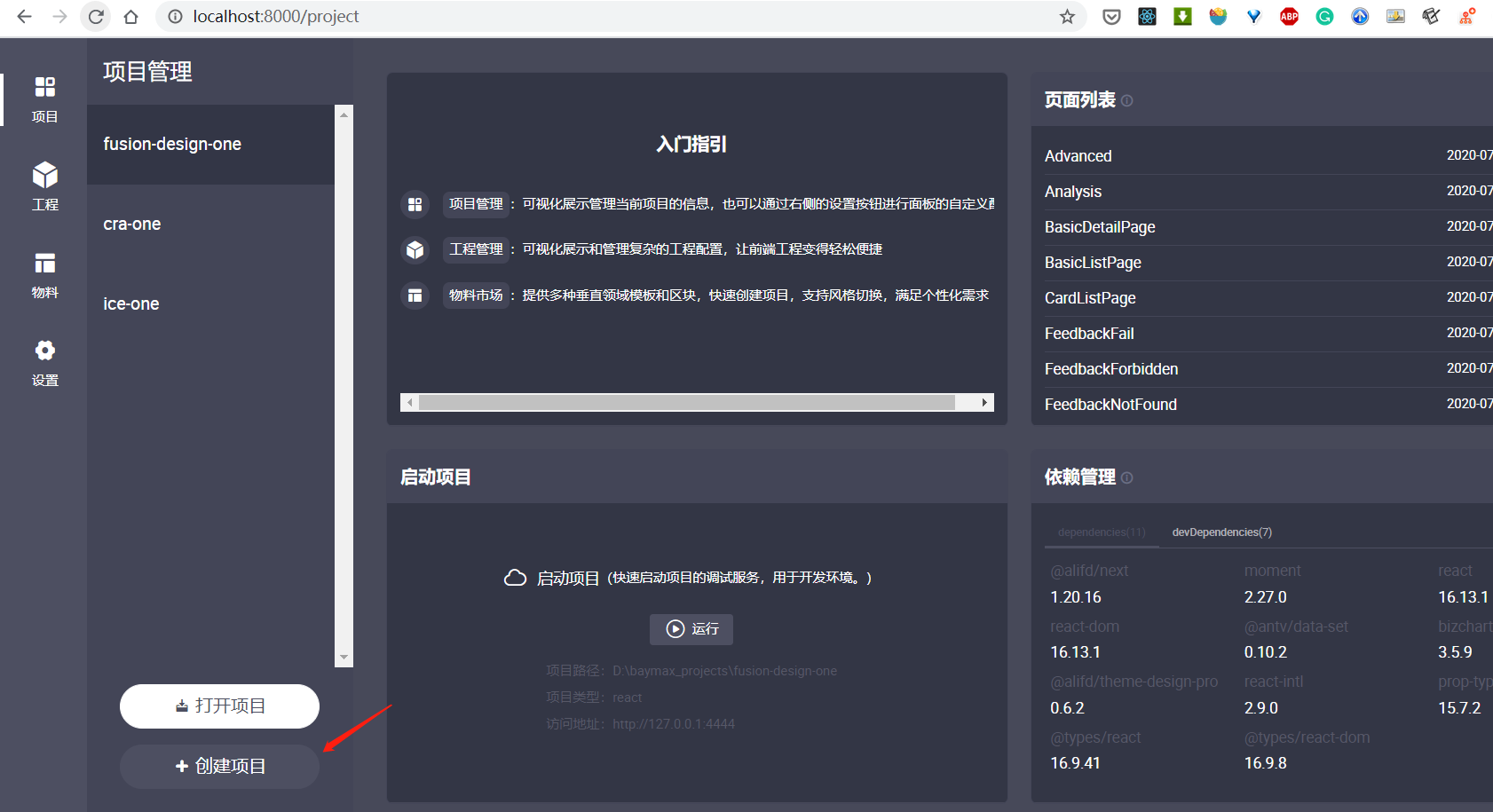
Task: Click the browser home icon
Action: 130,17
